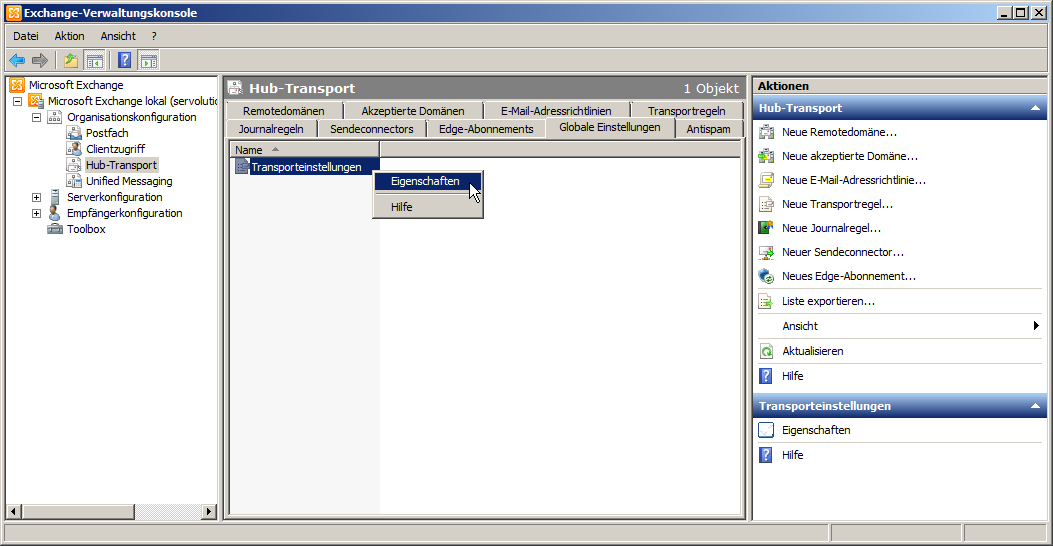Viewport: 1053px width, 546px height.
Task: Click Neue Transportregel… action link
Action: pos(837,204)
